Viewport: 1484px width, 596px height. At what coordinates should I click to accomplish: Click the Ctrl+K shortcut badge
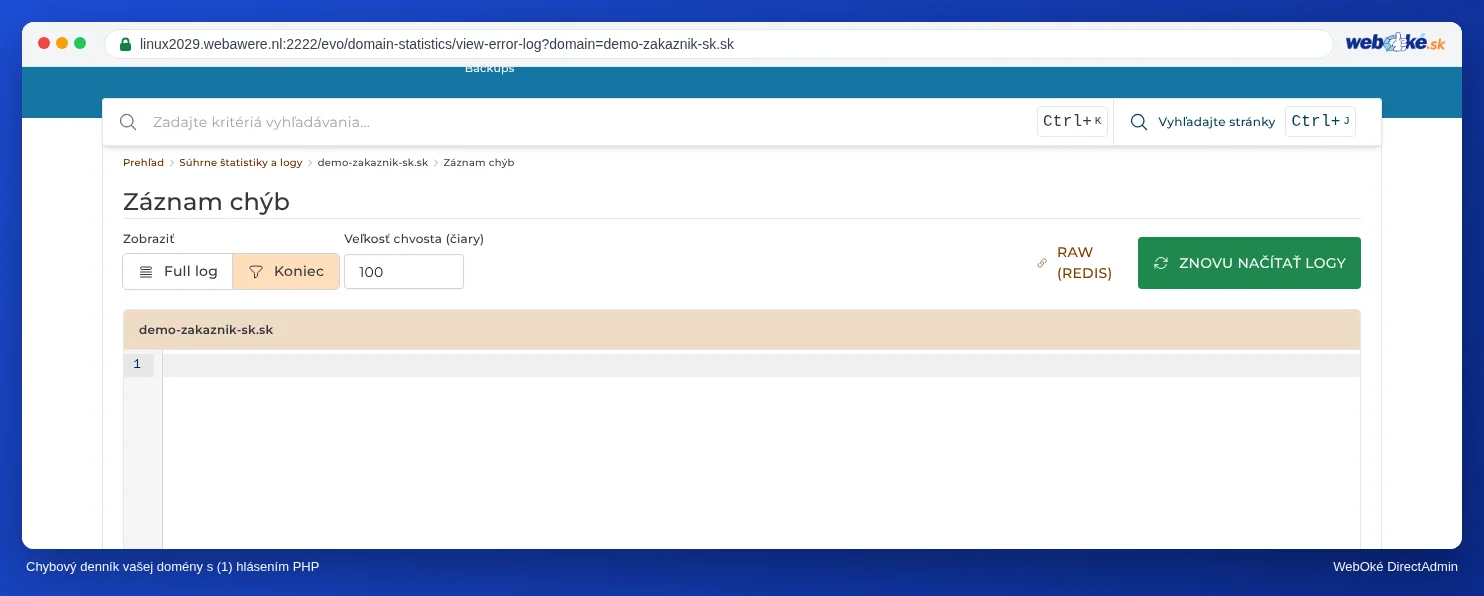click(x=1072, y=121)
